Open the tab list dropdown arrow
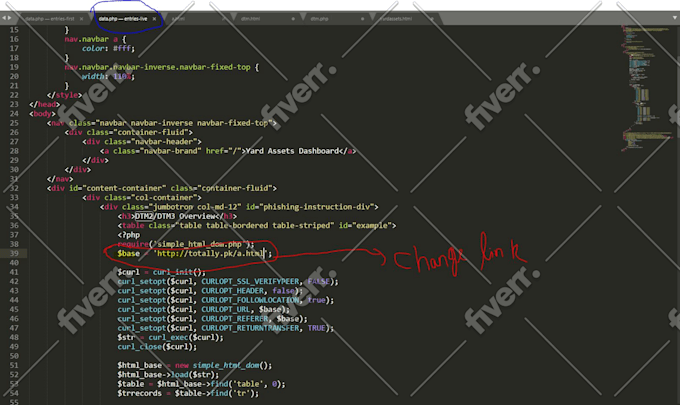 point(675,18)
